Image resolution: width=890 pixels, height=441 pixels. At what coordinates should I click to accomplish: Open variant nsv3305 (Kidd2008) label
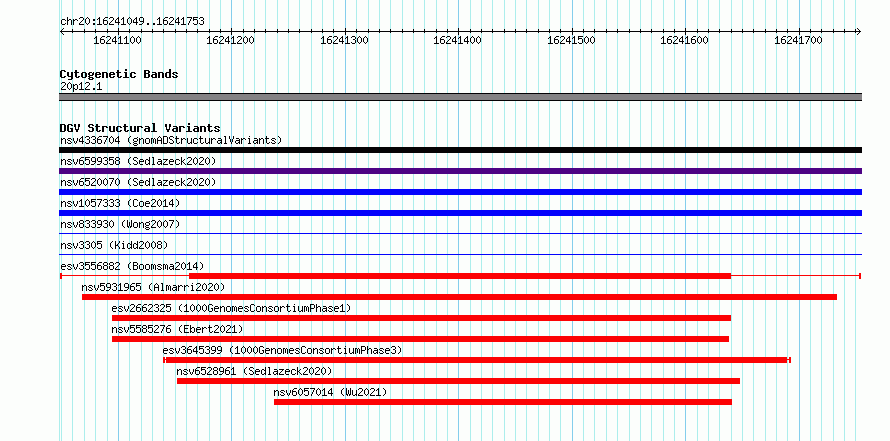pyautogui.click(x=114, y=245)
